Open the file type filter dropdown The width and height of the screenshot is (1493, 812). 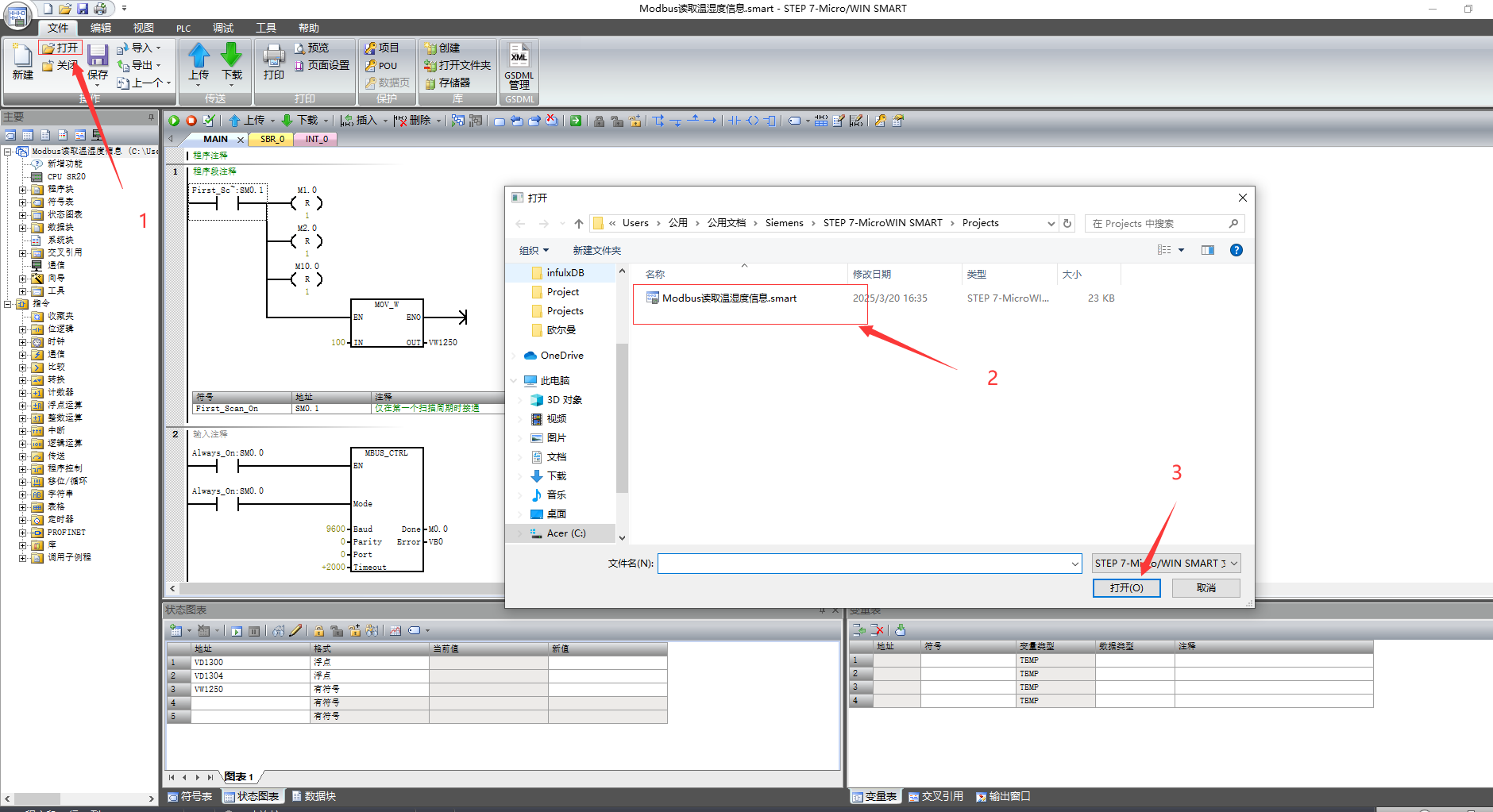click(x=1165, y=564)
